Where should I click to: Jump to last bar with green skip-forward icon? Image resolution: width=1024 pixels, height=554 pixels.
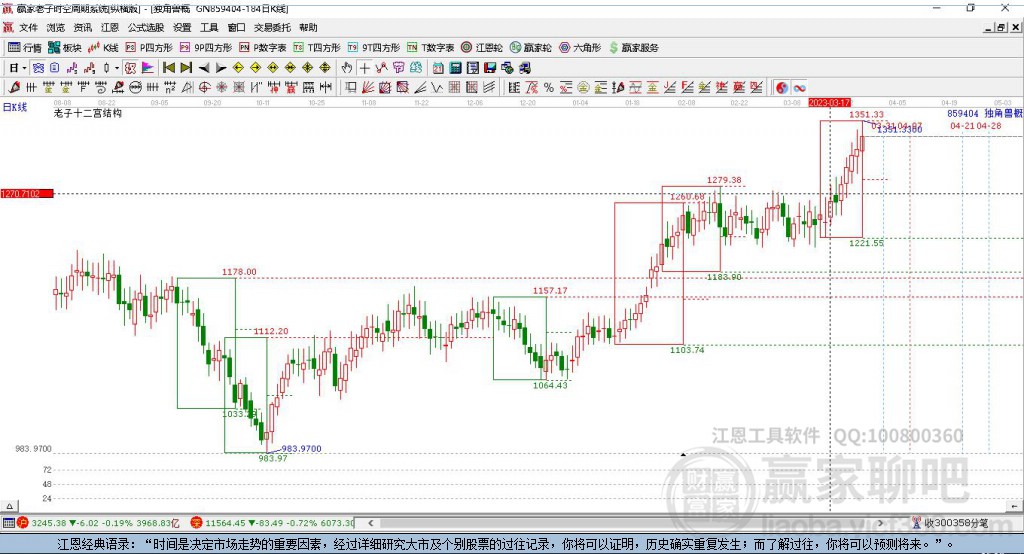(186, 68)
